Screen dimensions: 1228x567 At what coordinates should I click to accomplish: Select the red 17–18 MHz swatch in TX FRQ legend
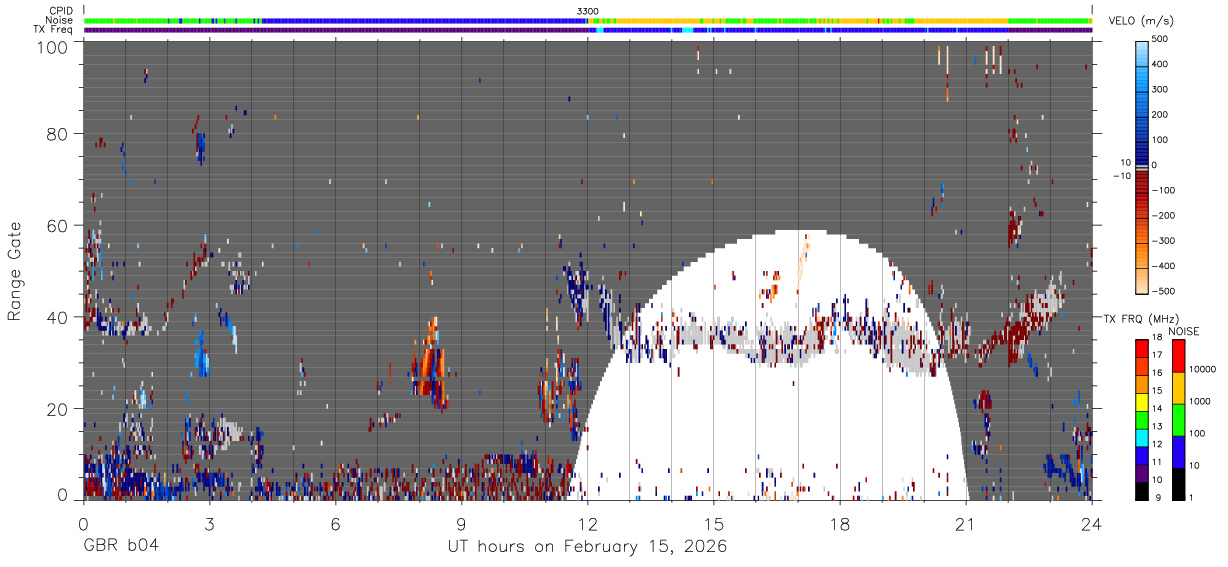pyautogui.click(x=1143, y=348)
